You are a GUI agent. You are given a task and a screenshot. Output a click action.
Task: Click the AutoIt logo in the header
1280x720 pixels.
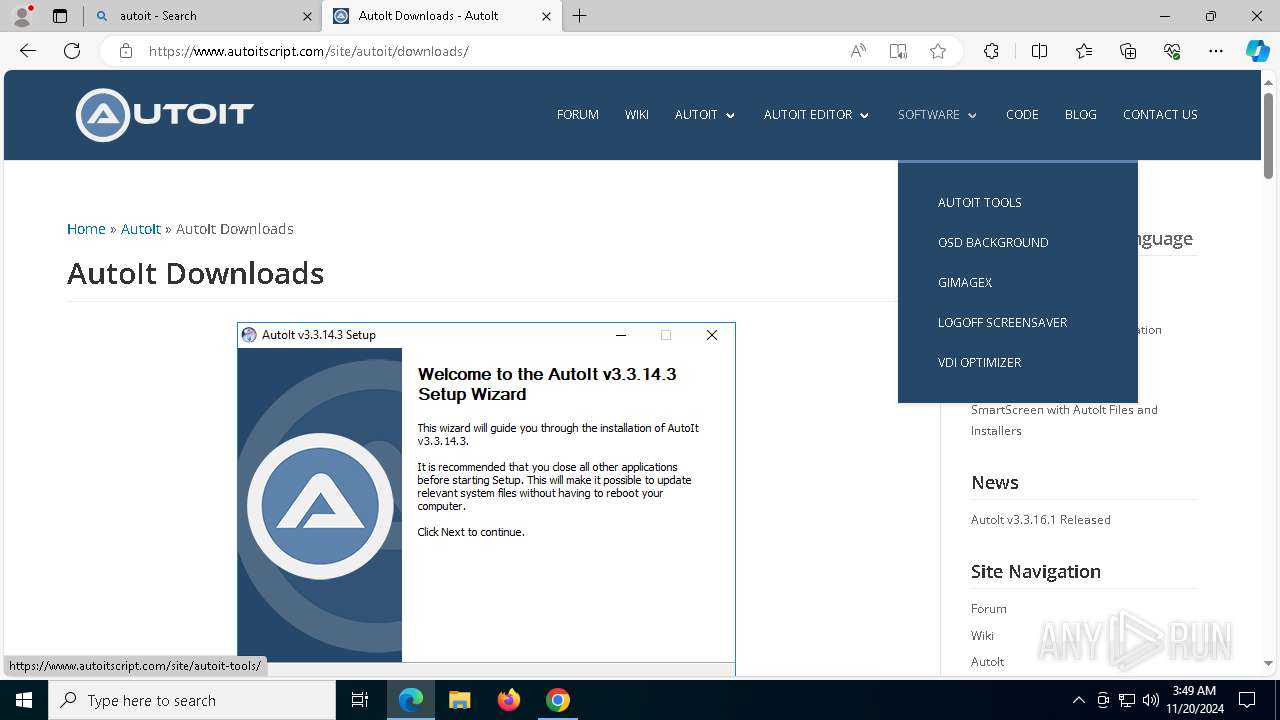point(165,114)
